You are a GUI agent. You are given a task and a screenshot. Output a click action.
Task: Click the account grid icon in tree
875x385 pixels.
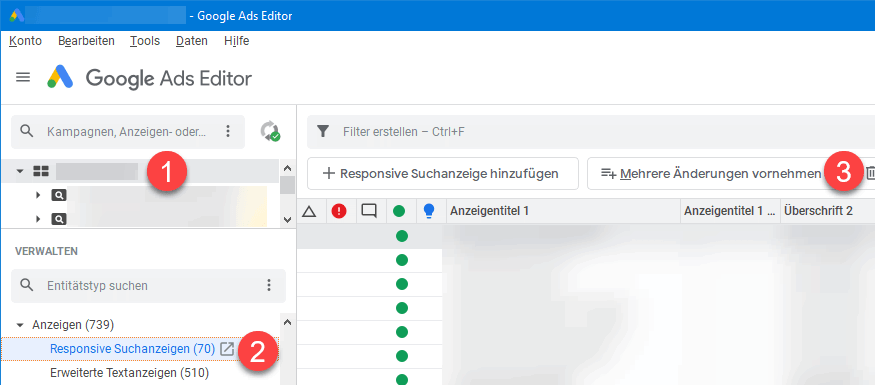(x=41, y=171)
